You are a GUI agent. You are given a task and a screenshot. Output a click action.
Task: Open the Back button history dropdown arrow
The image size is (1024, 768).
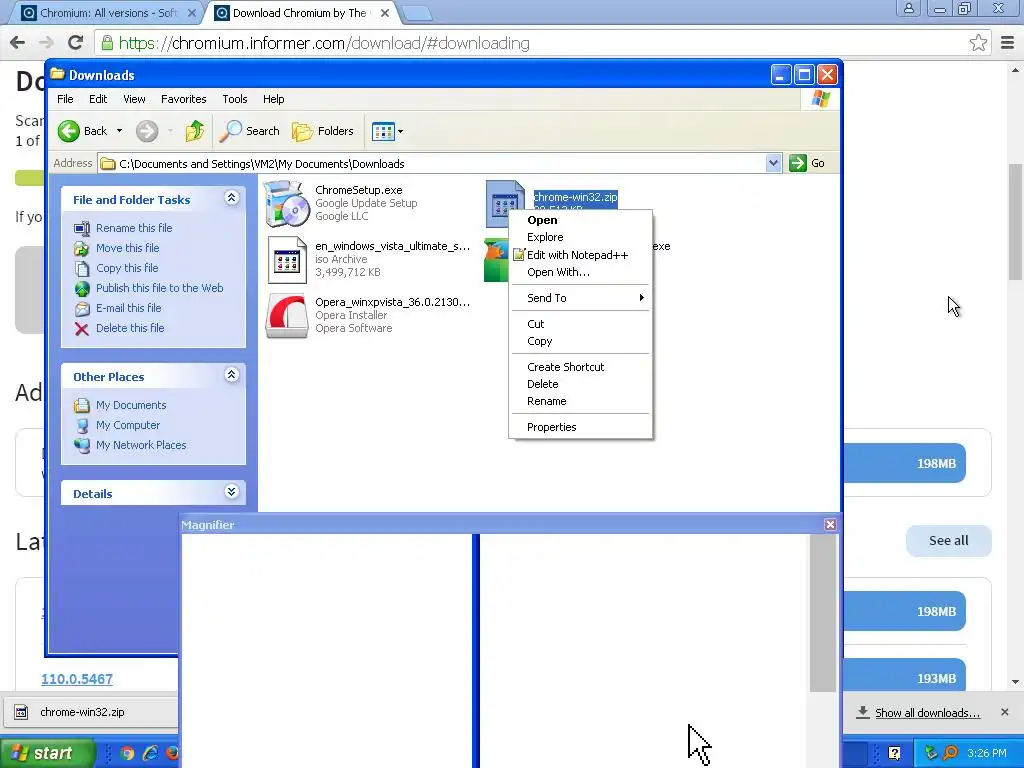pos(120,131)
